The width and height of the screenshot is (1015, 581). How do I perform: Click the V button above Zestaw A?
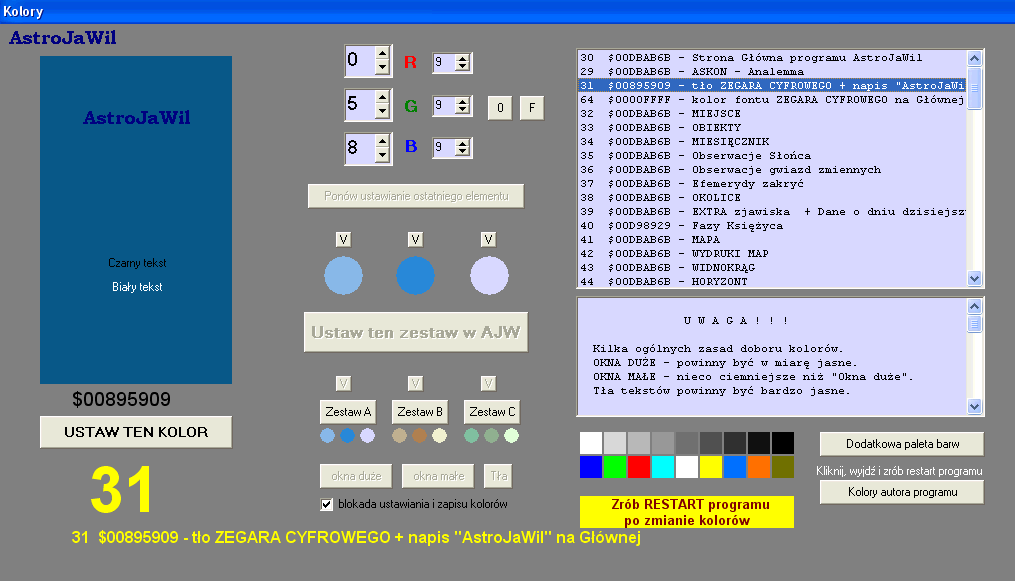click(x=343, y=384)
